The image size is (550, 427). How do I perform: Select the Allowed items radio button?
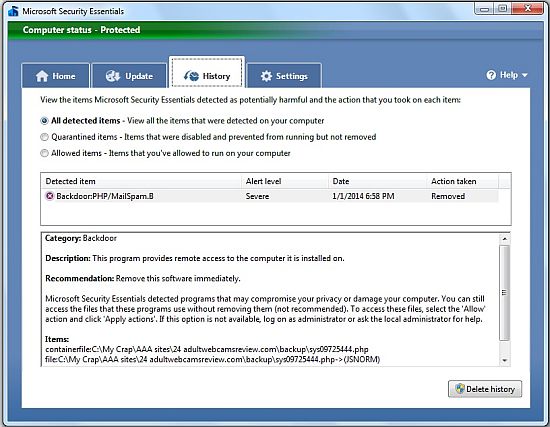[44, 153]
